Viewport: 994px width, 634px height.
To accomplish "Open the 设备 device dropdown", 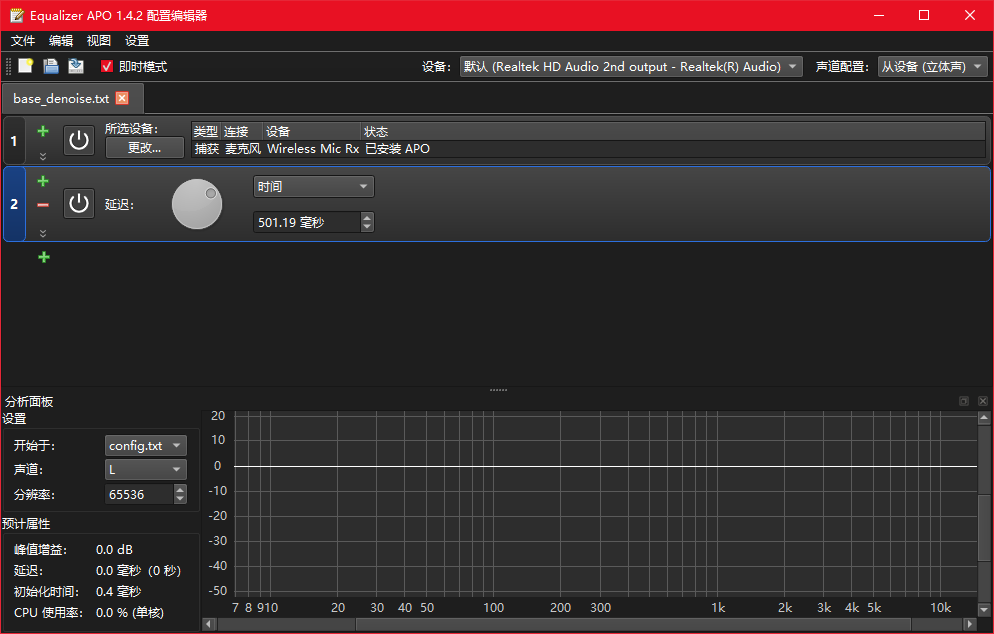I will (x=631, y=67).
